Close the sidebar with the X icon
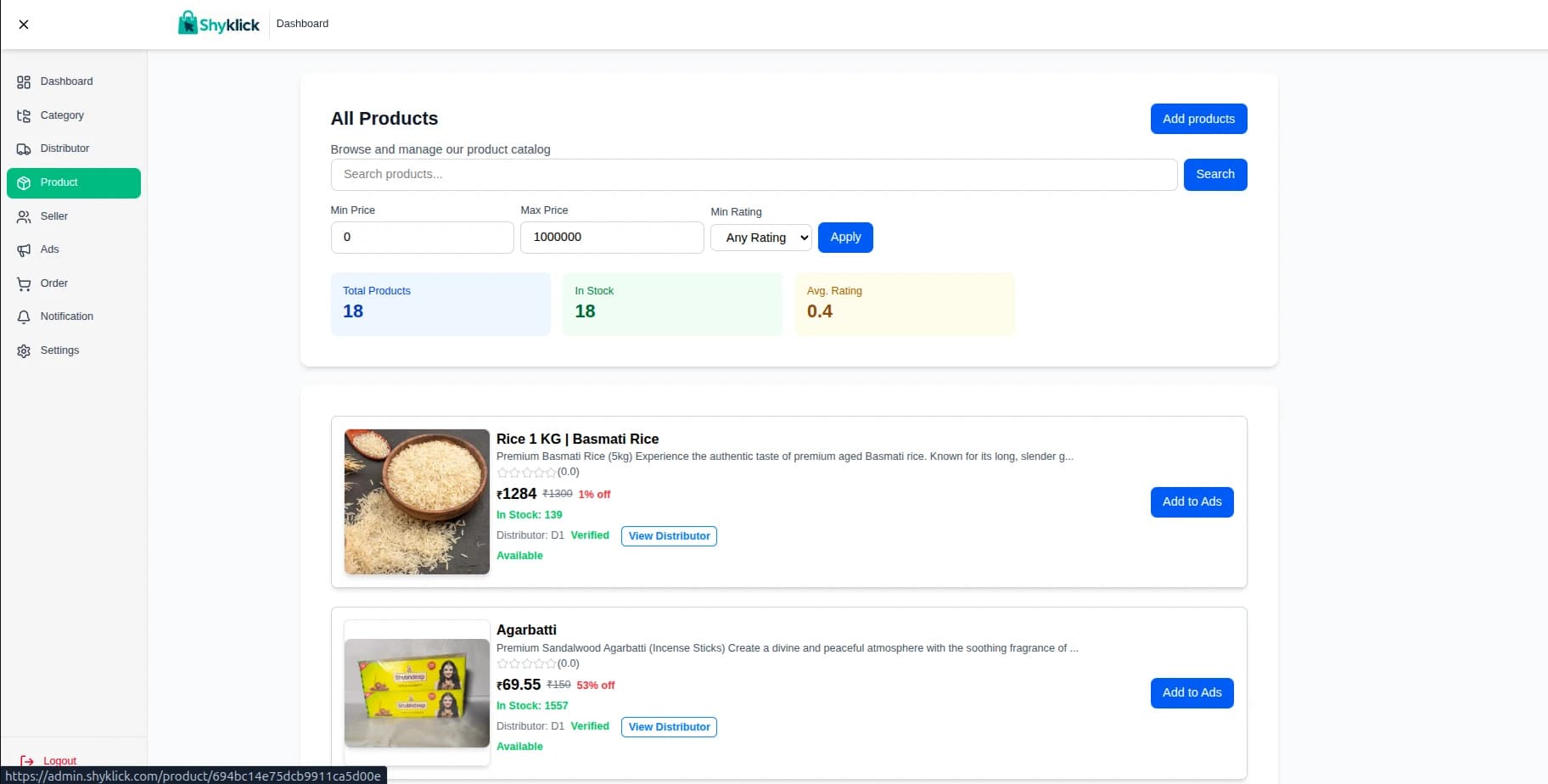This screenshot has height=784, width=1548. tap(24, 25)
